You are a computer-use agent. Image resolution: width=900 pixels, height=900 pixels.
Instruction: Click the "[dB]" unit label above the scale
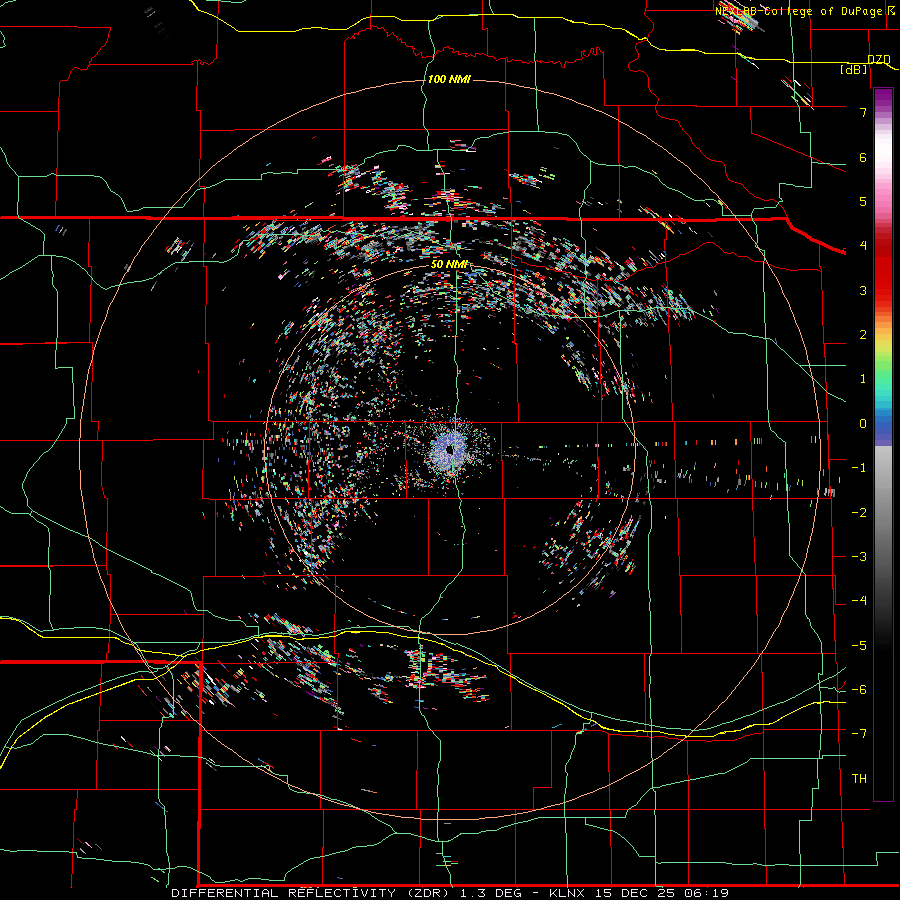click(x=854, y=69)
